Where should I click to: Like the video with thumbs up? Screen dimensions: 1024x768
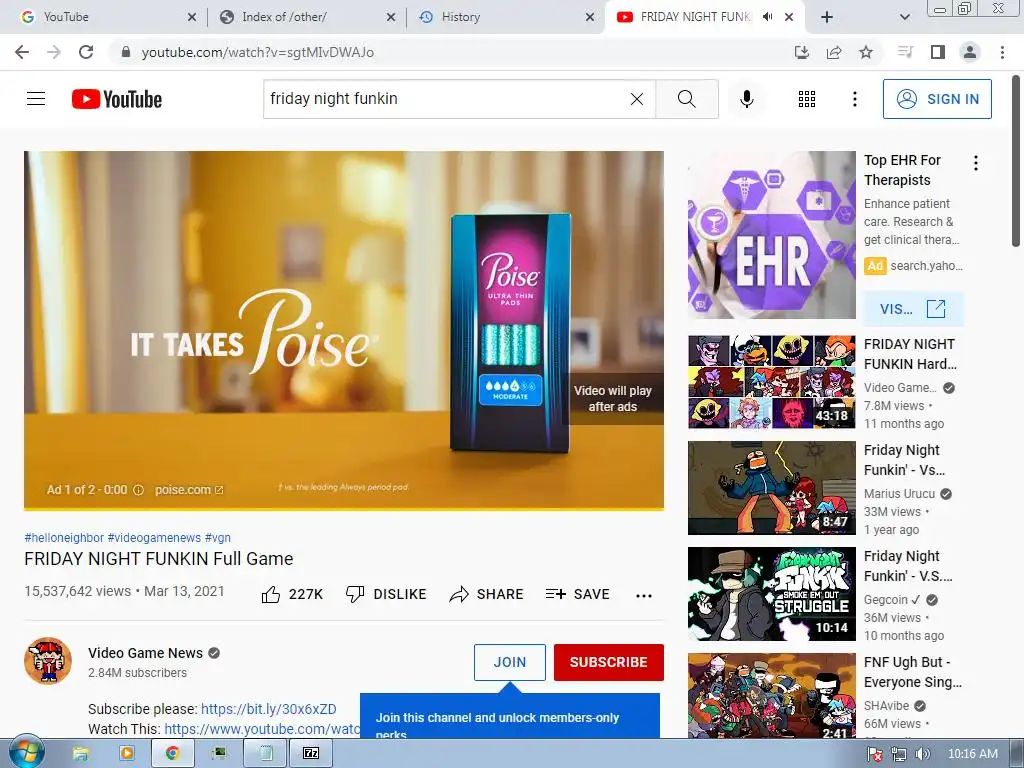292,594
